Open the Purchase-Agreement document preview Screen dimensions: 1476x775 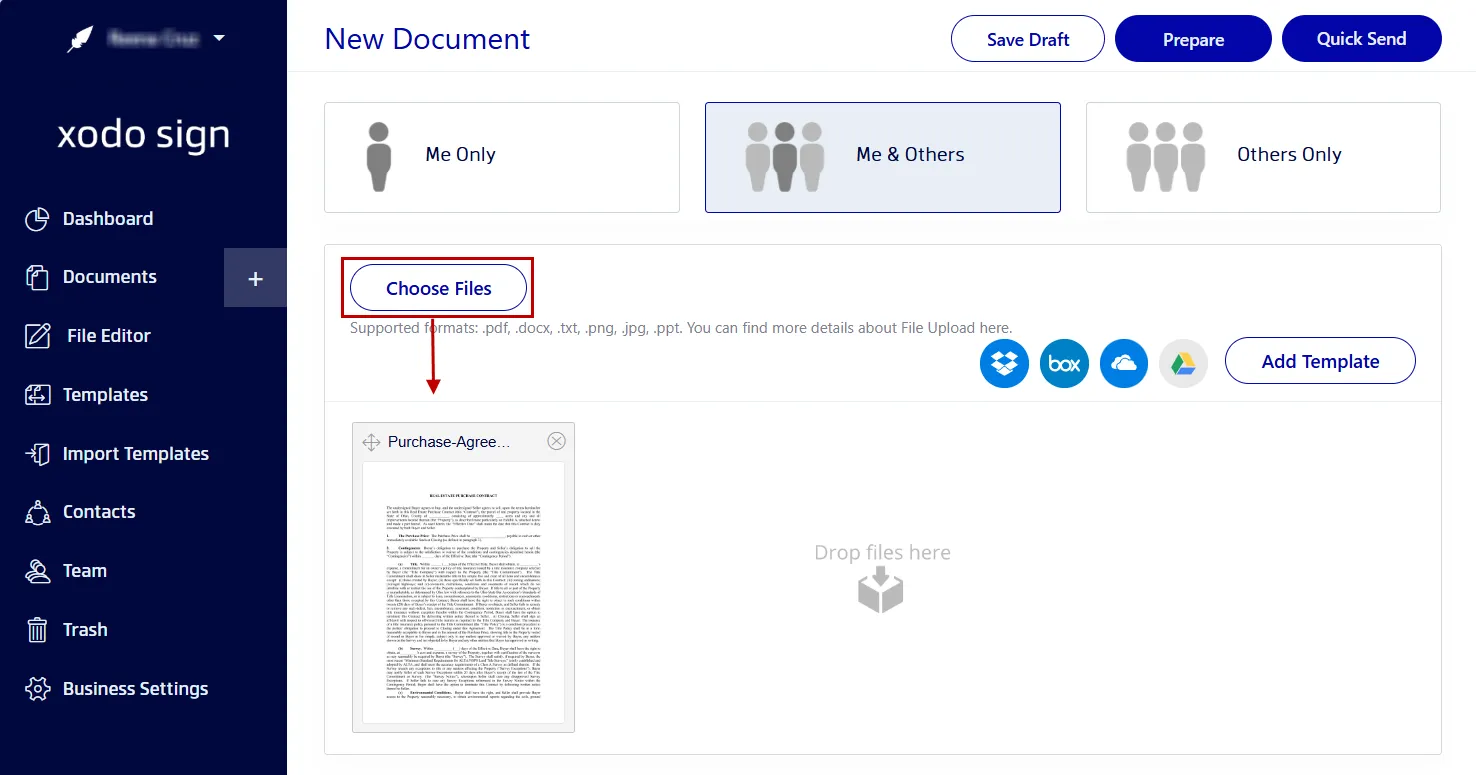tap(464, 592)
